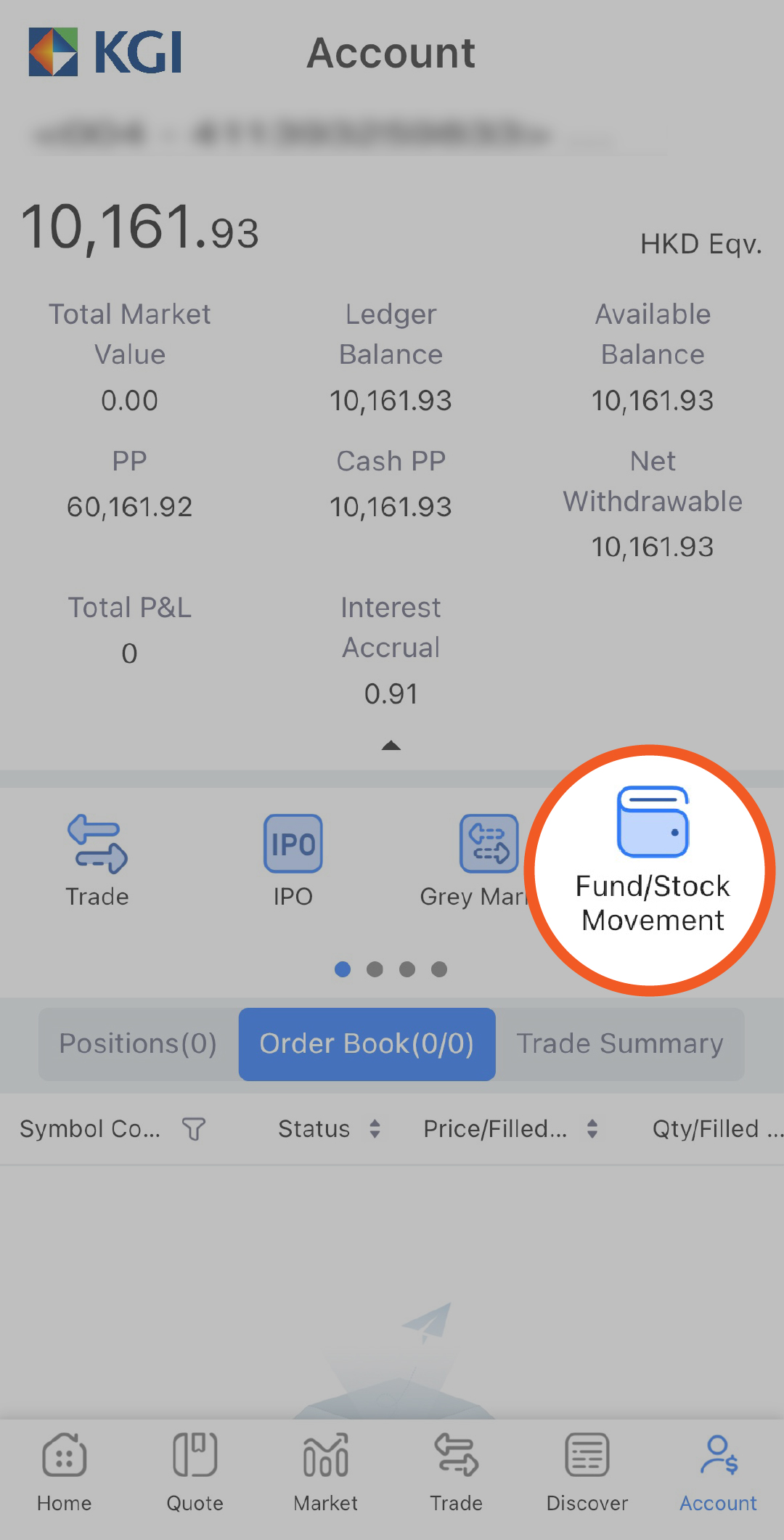This screenshot has height=1540, width=784.
Task: Jump to fourth shortcut page dot
Action: coord(439,969)
